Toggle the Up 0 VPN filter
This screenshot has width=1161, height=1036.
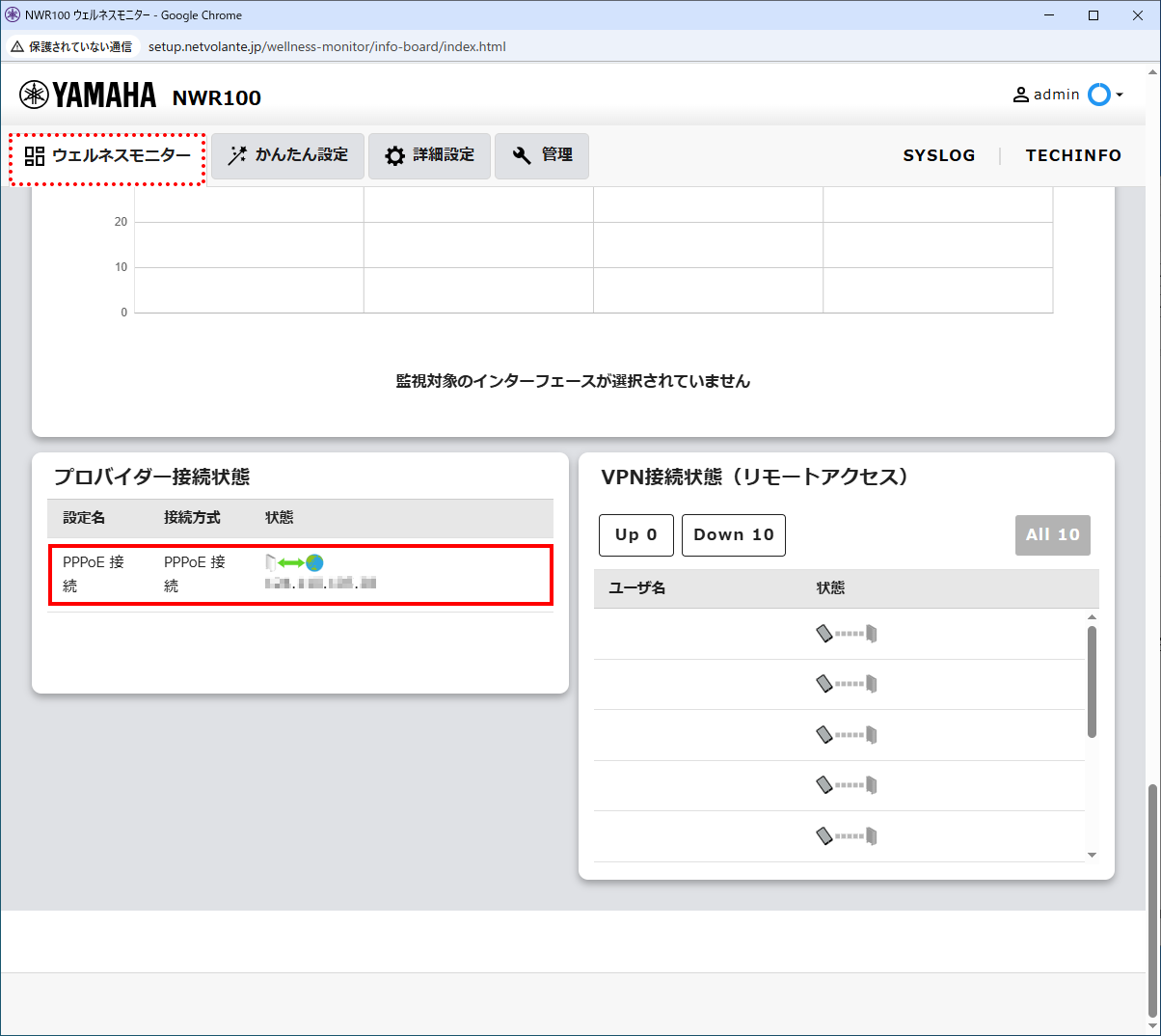[635, 534]
